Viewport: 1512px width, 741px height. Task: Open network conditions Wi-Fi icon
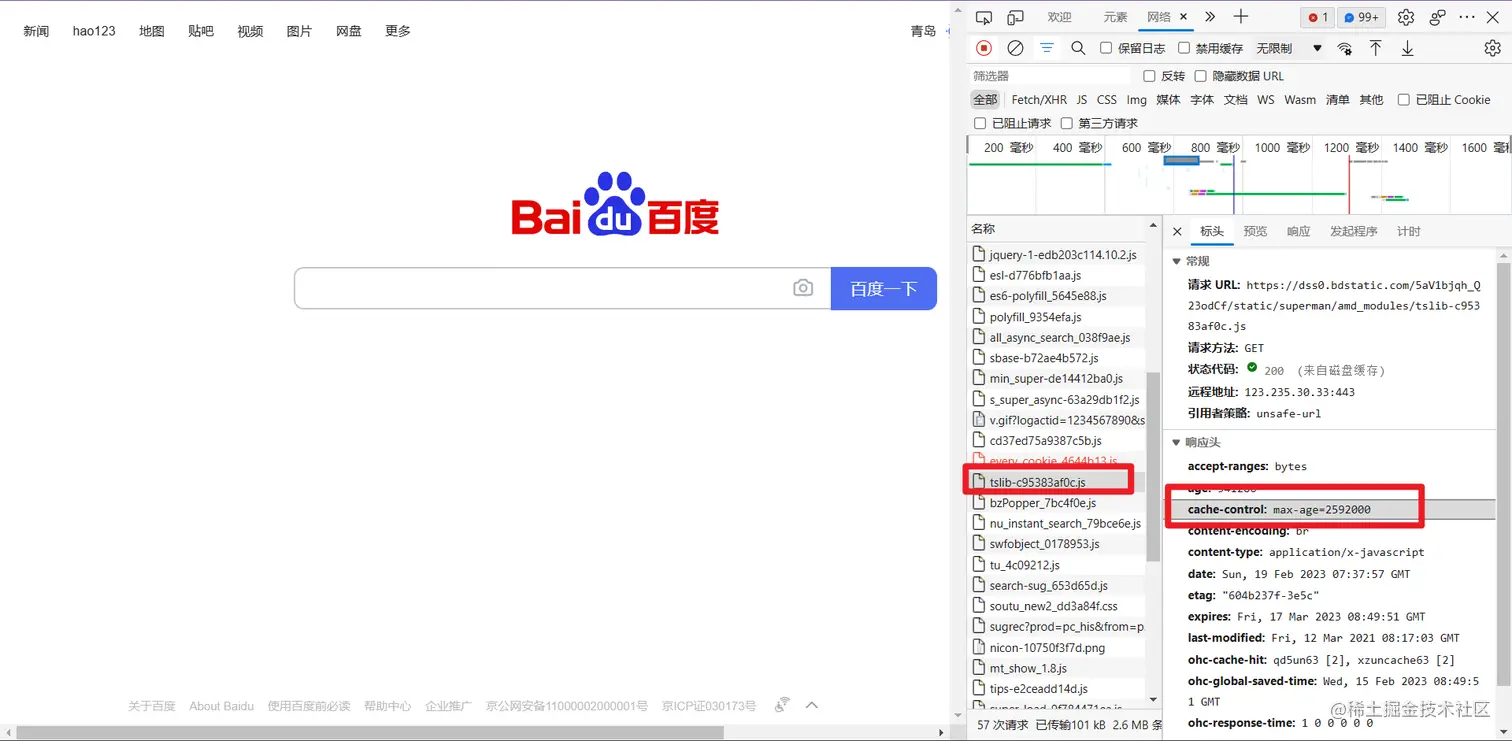click(1344, 48)
